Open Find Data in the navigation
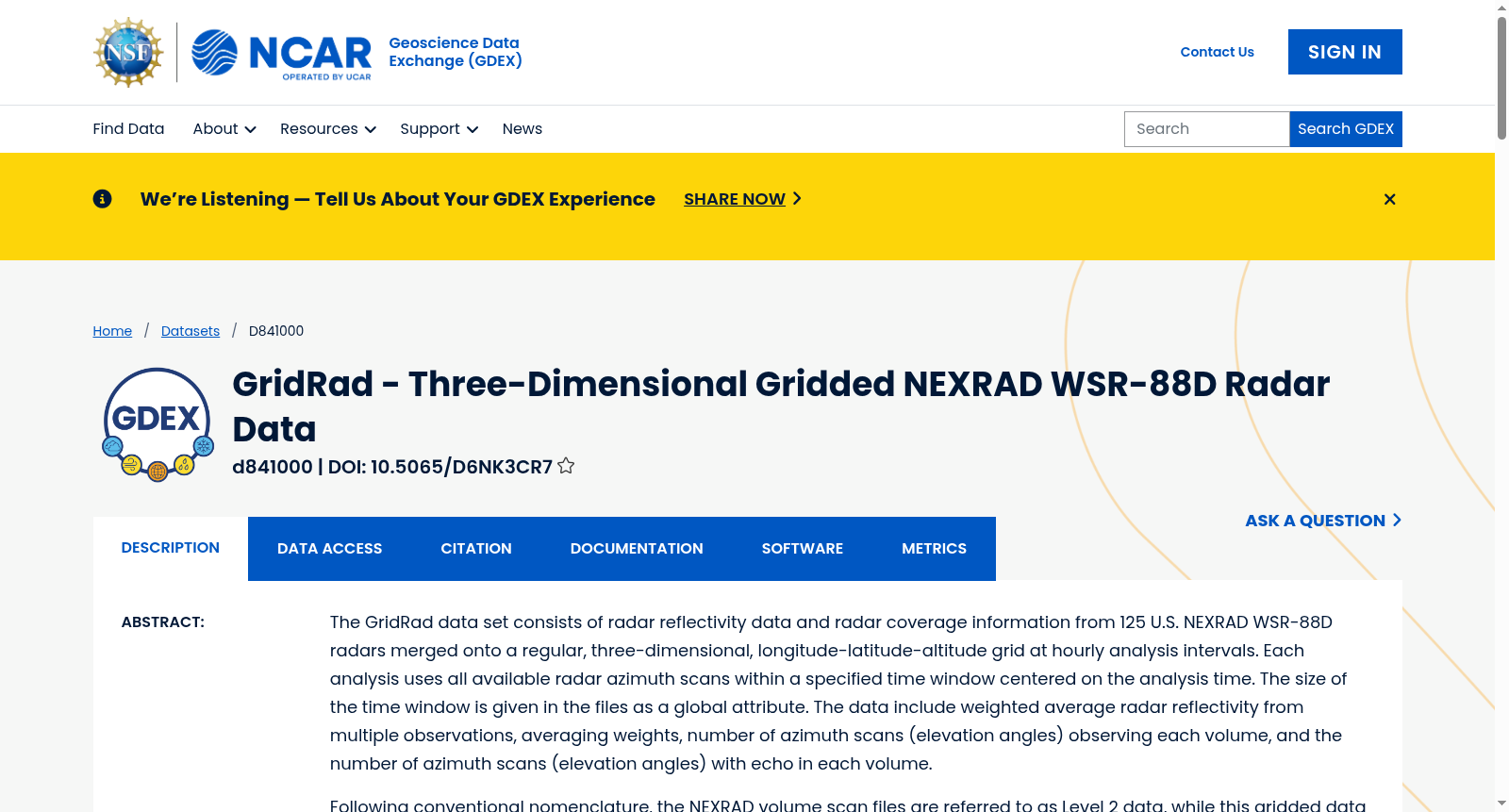 (128, 129)
